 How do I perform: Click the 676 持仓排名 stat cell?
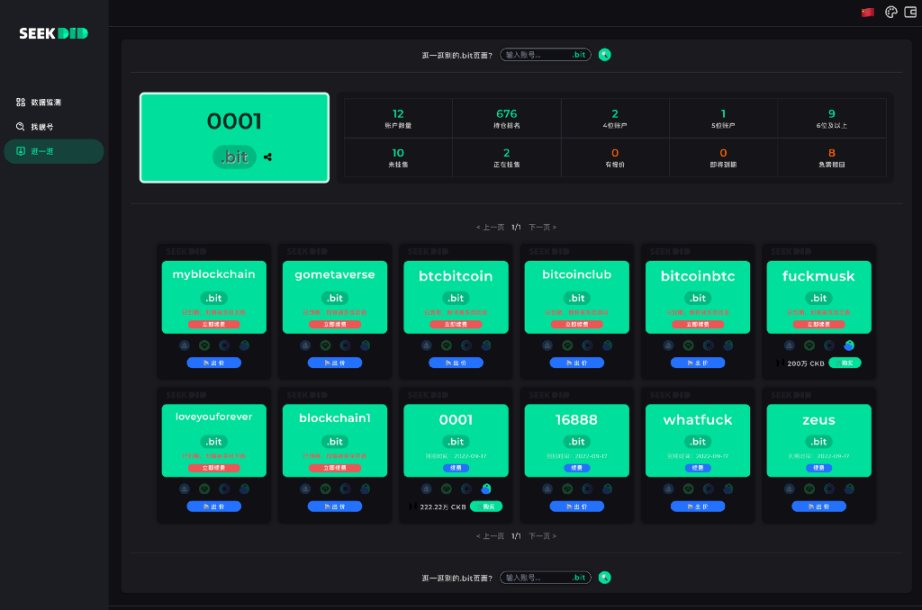[507, 118]
